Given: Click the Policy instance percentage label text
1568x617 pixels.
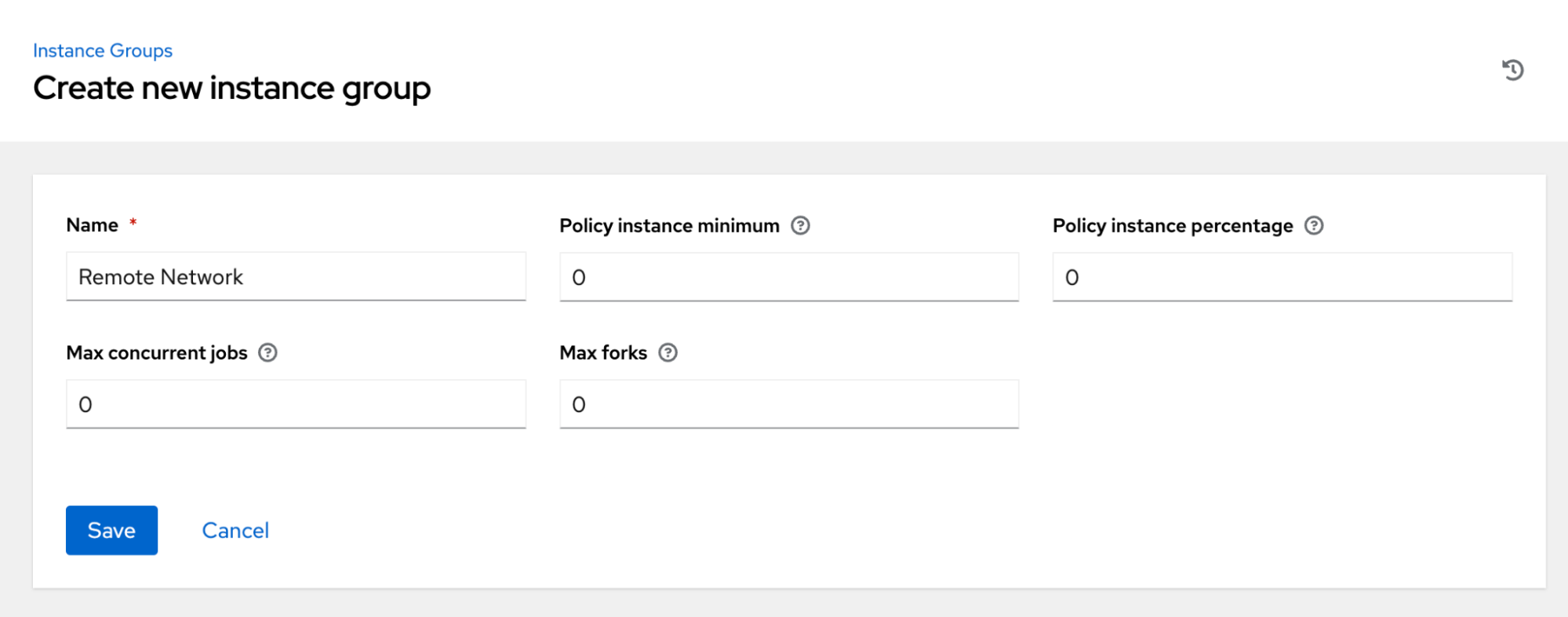Looking at the screenshot, I should point(1172,226).
